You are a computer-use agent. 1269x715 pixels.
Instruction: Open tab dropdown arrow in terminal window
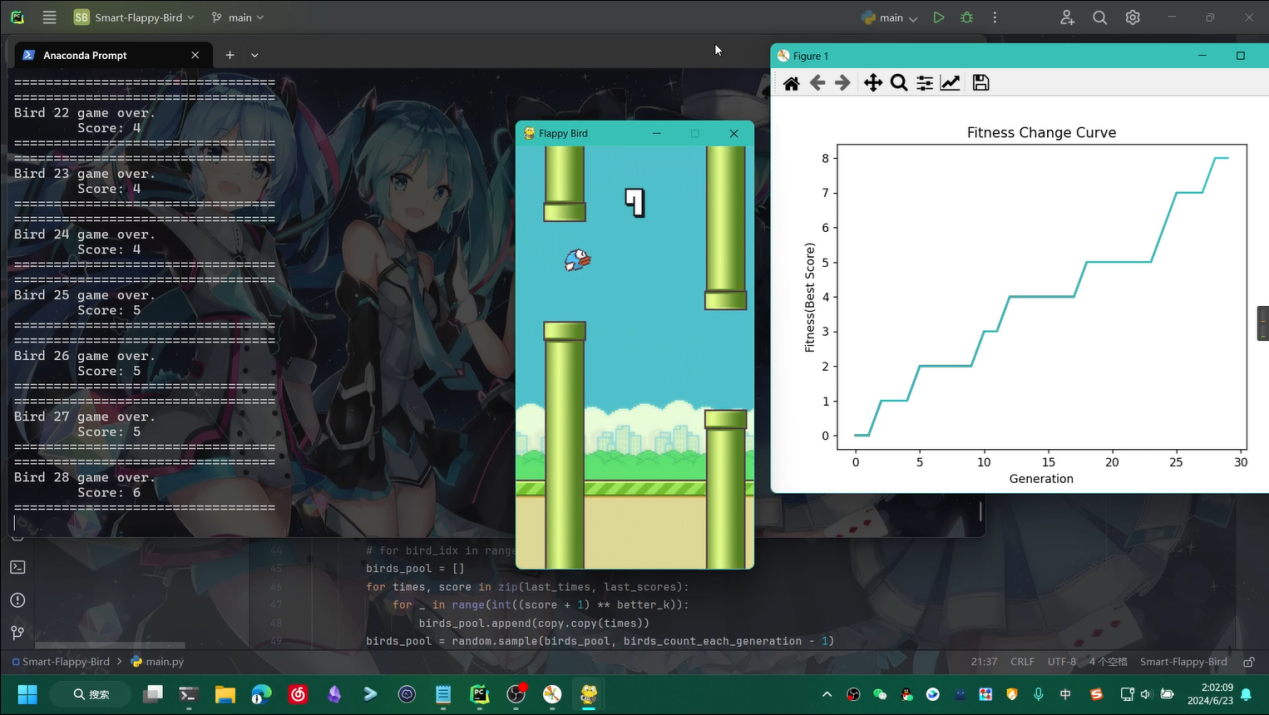pos(255,55)
